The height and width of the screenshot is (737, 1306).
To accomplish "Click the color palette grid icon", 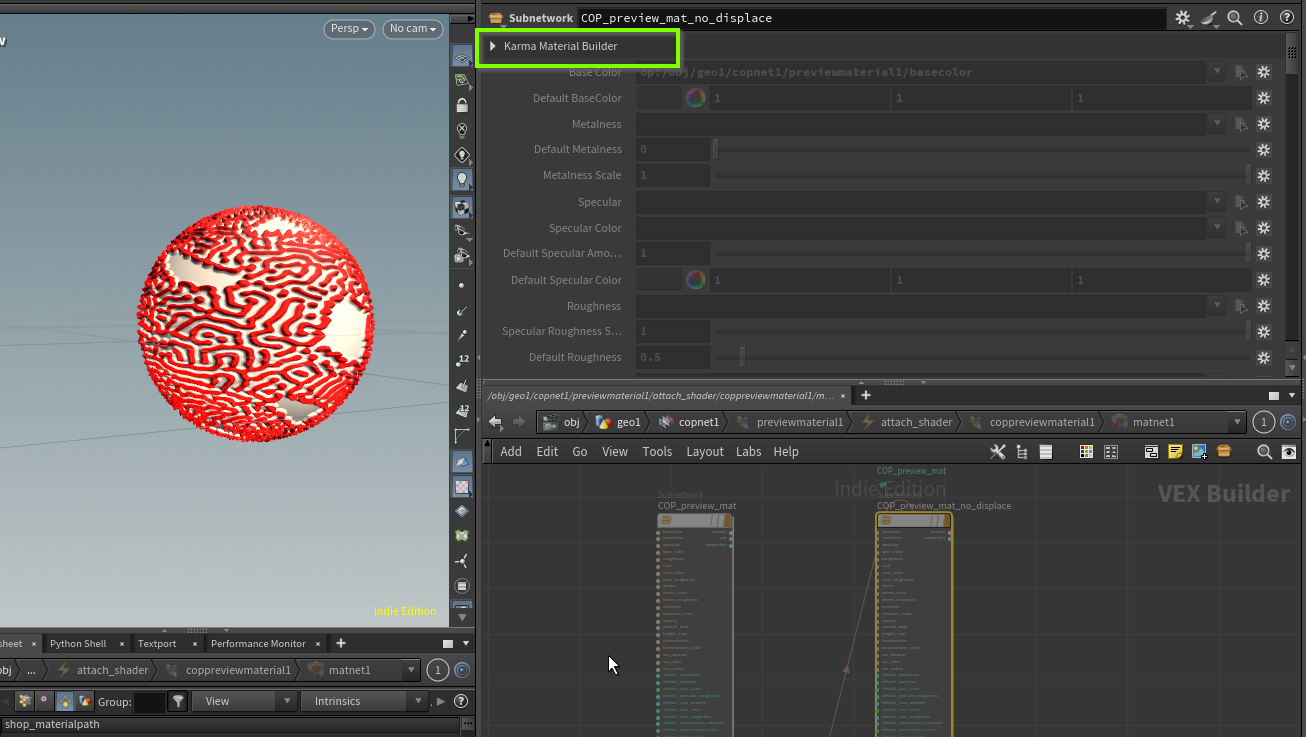I will [1086, 452].
